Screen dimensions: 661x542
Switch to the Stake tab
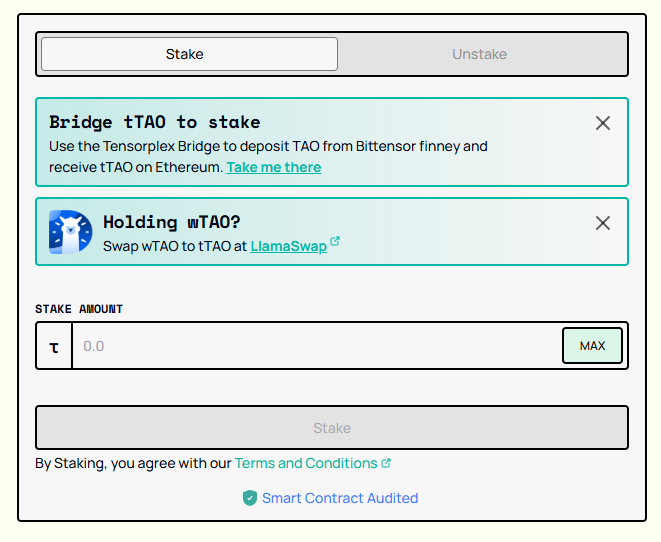(189, 54)
